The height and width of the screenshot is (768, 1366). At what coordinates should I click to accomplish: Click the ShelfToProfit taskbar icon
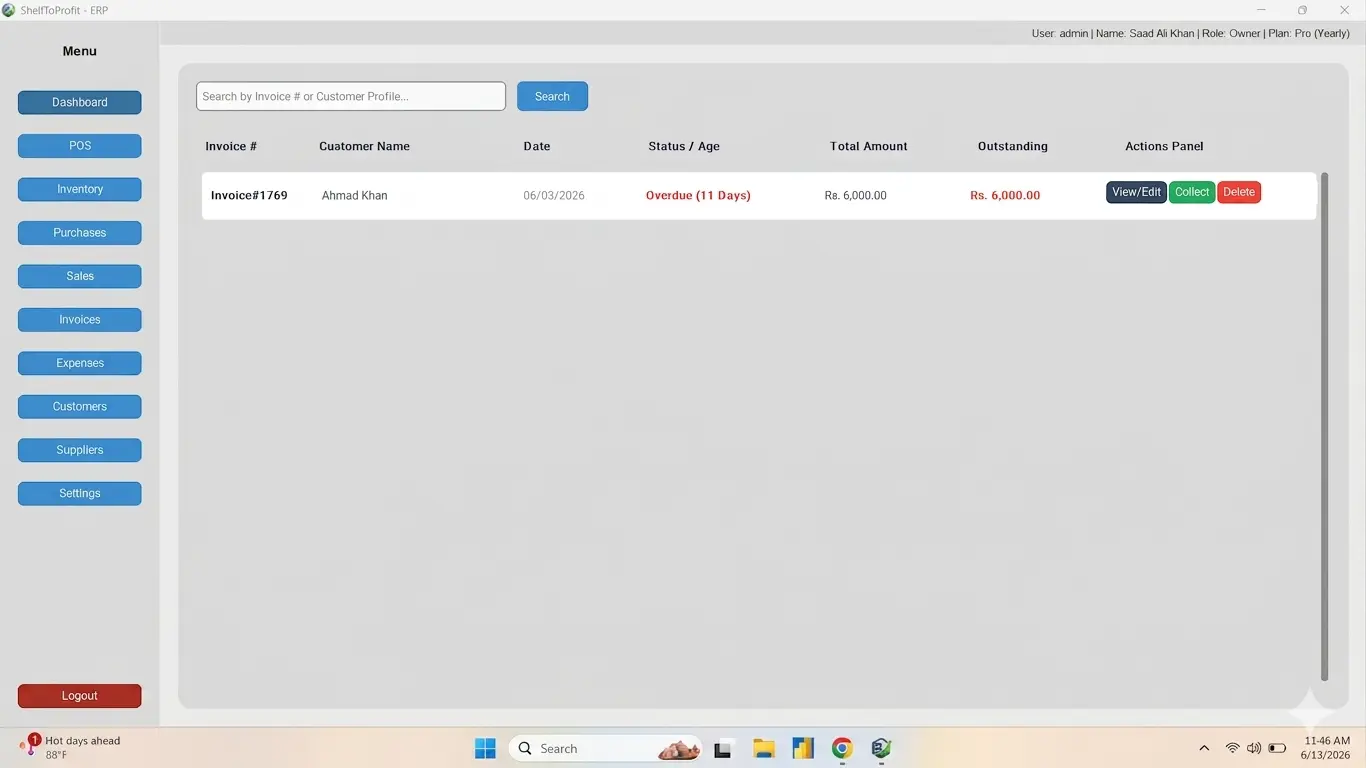click(x=881, y=748)
